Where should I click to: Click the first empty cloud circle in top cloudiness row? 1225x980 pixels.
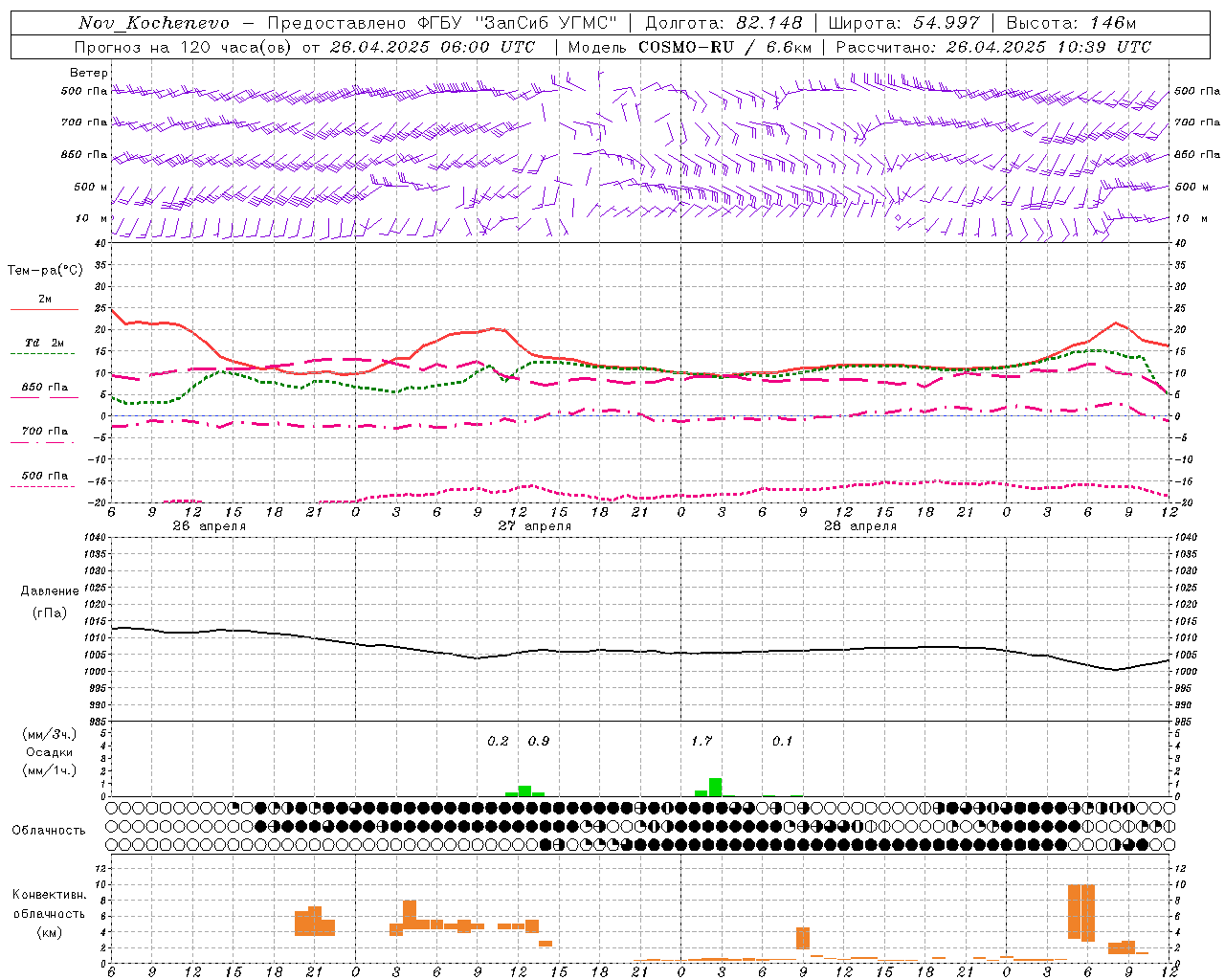point(117,808)
